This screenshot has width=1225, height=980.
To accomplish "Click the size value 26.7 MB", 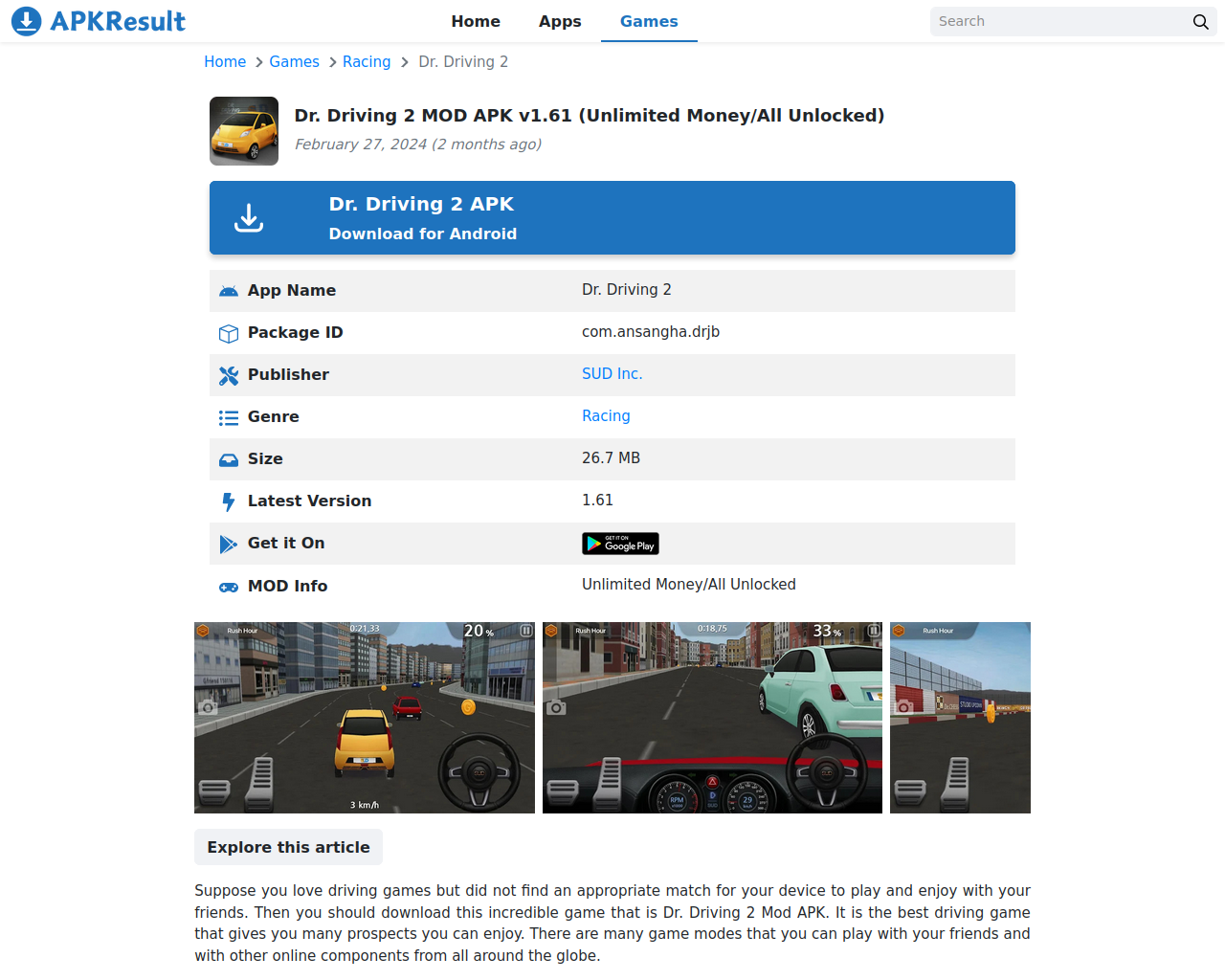I will [611, 458].
